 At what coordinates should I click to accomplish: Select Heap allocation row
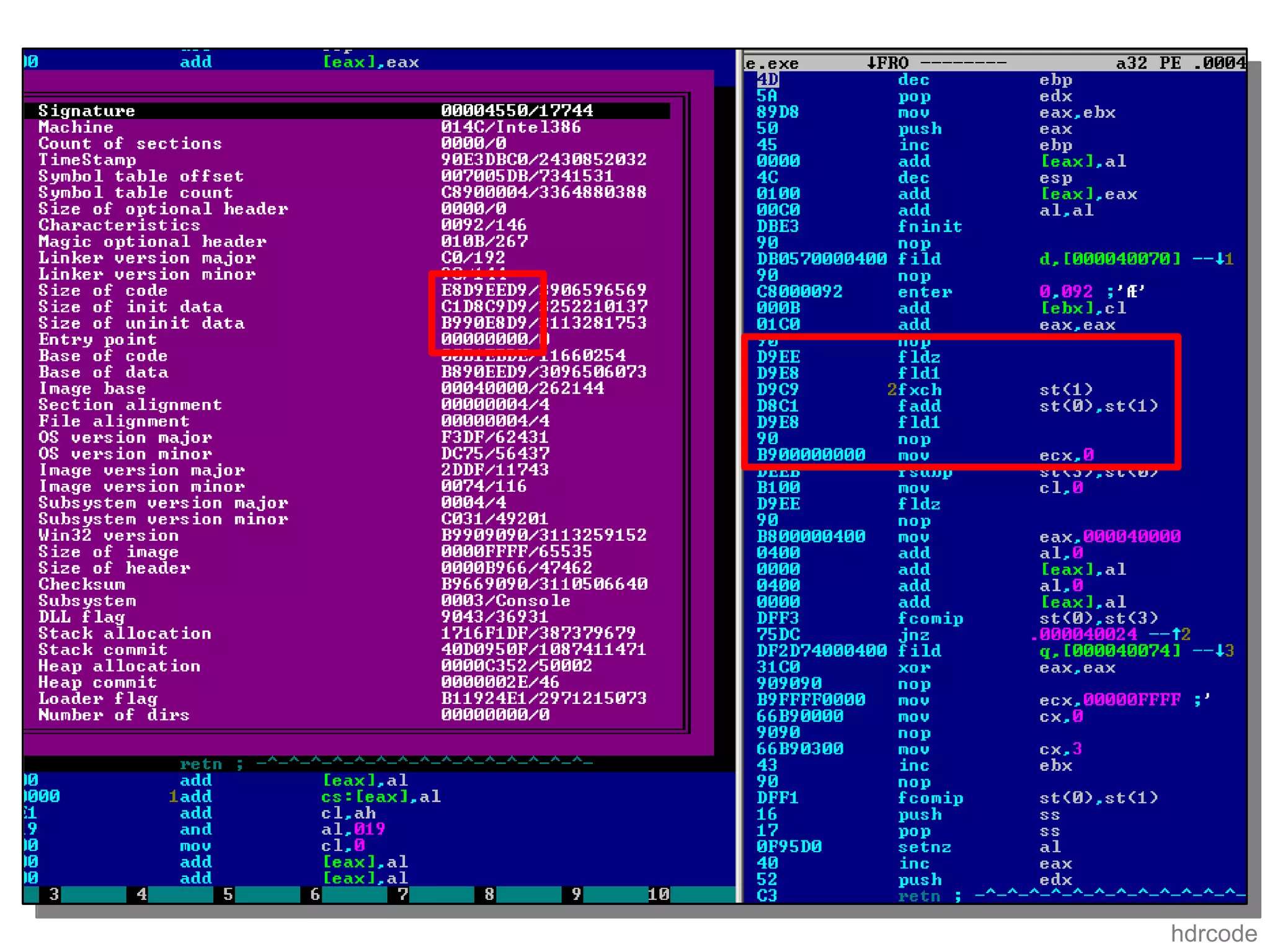(x=347, y=665)
